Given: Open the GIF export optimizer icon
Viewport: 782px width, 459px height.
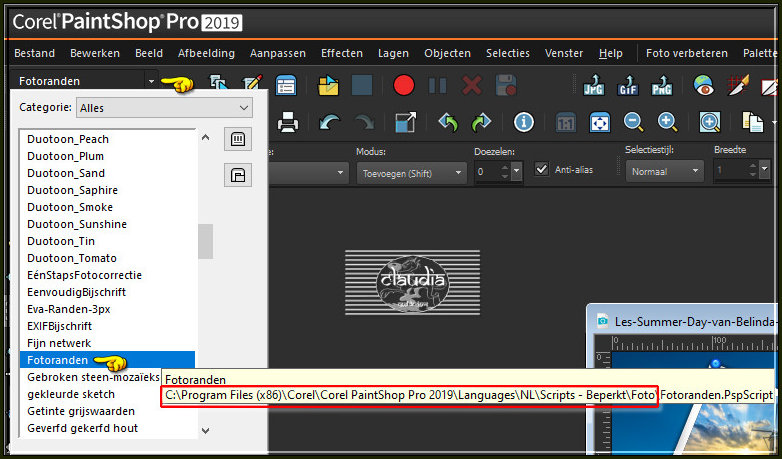Looking at the screenshot, I should pyautogui.click(x=627, y=85).
